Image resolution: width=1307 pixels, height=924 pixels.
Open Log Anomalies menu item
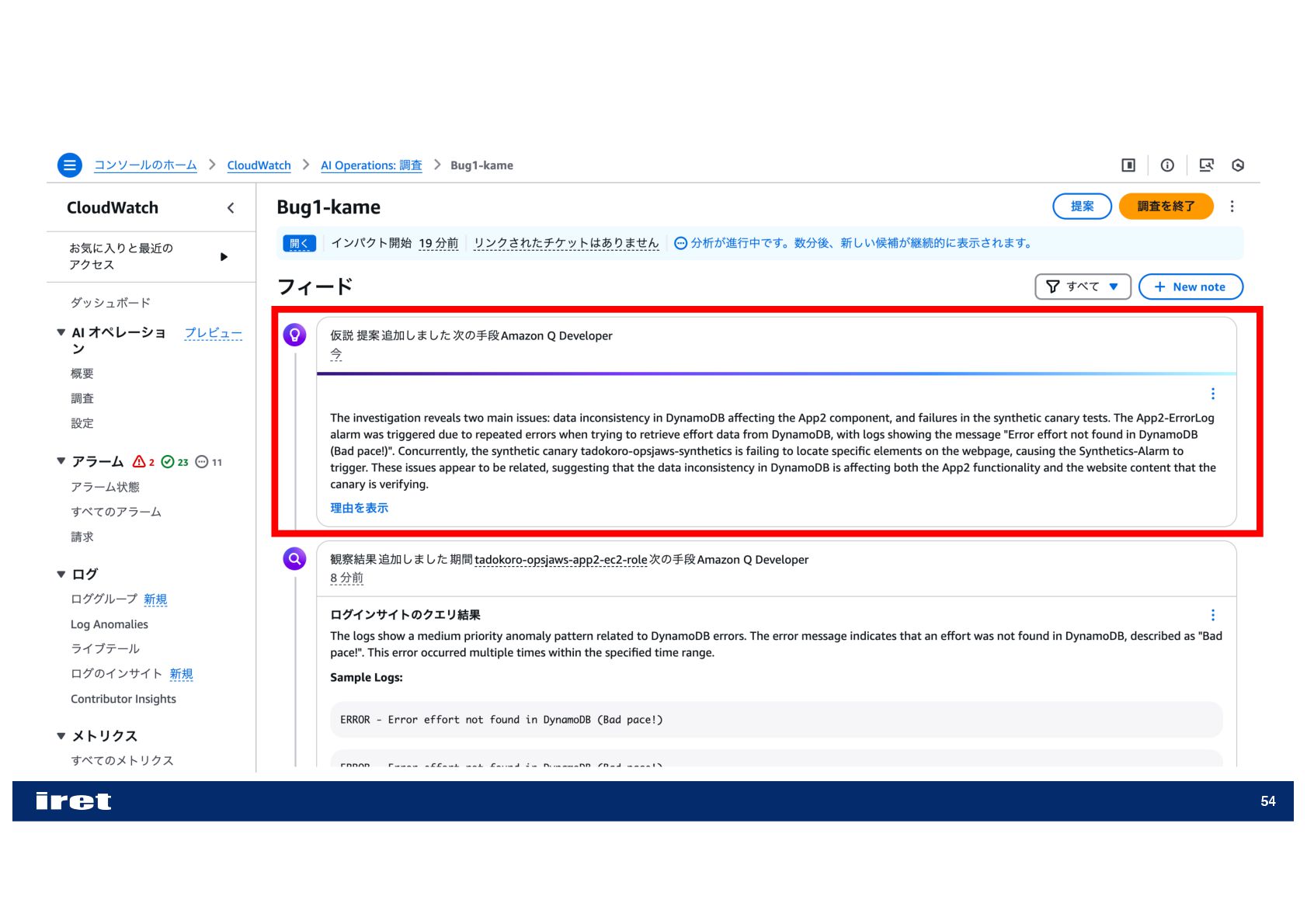pos(109,624)
